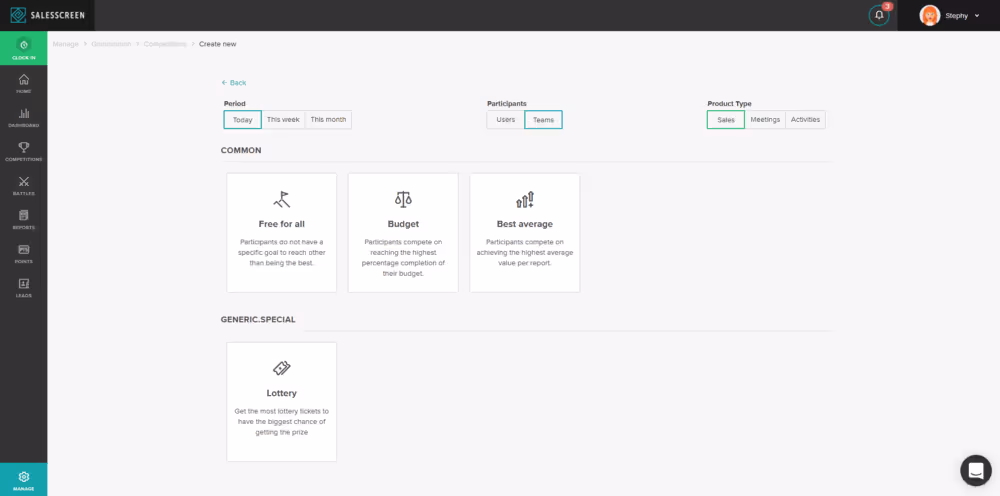Screen dimensions: 1000x496
Task: Click the Lottery card title
Action: [281, 393]
